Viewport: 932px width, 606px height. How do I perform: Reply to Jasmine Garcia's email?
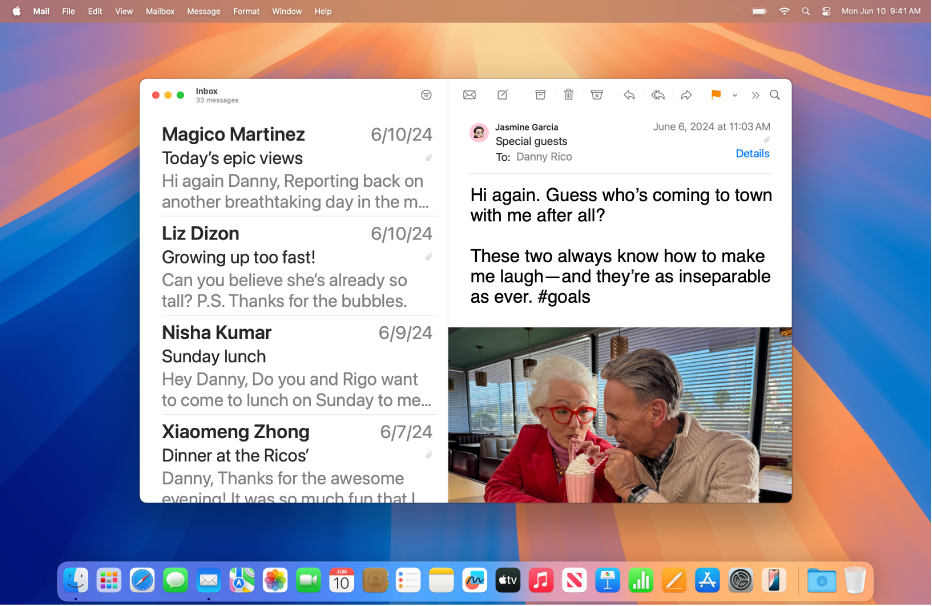[629, 95]
